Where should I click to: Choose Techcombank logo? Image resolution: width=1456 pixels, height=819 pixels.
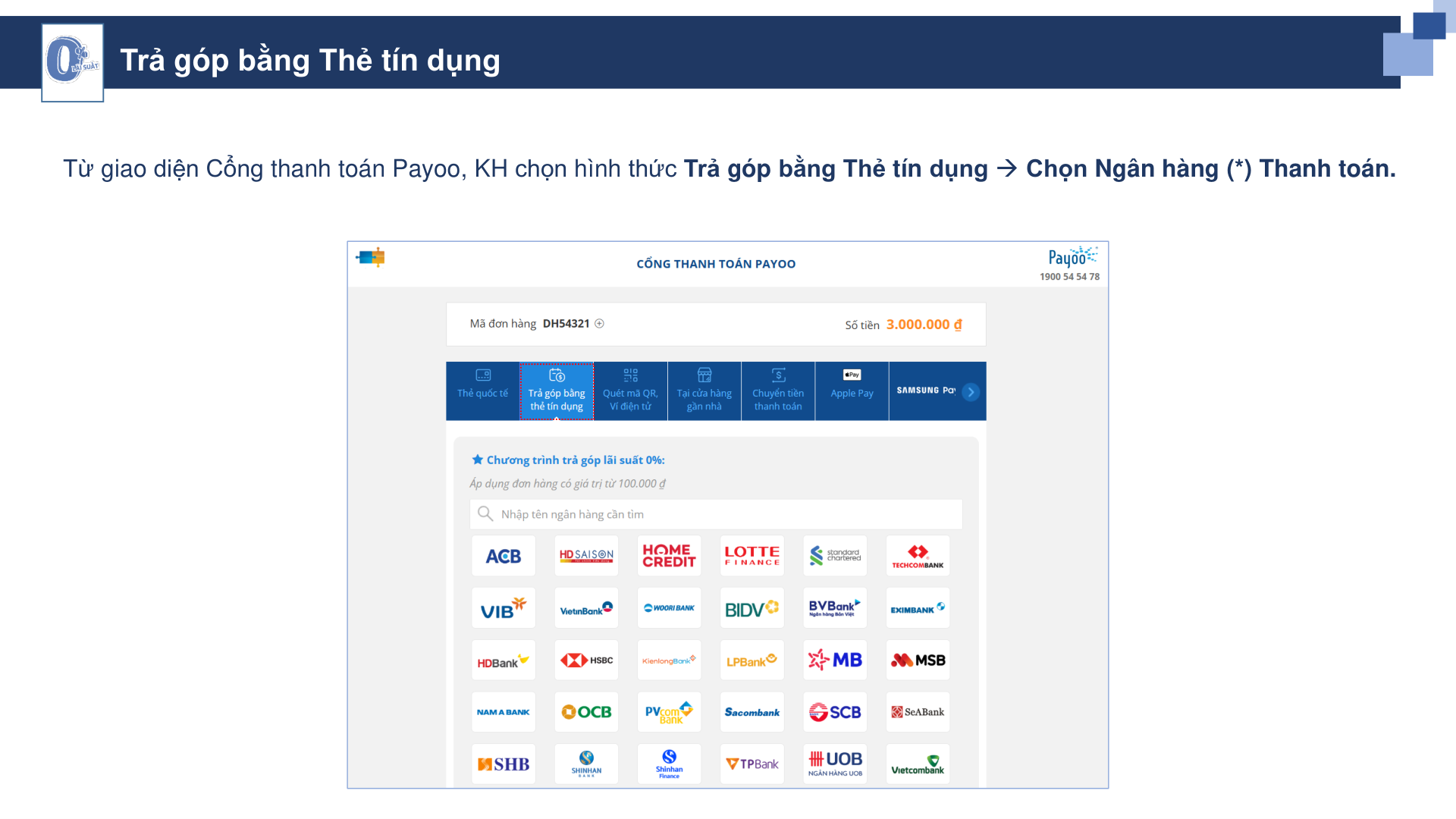(918, 556)
